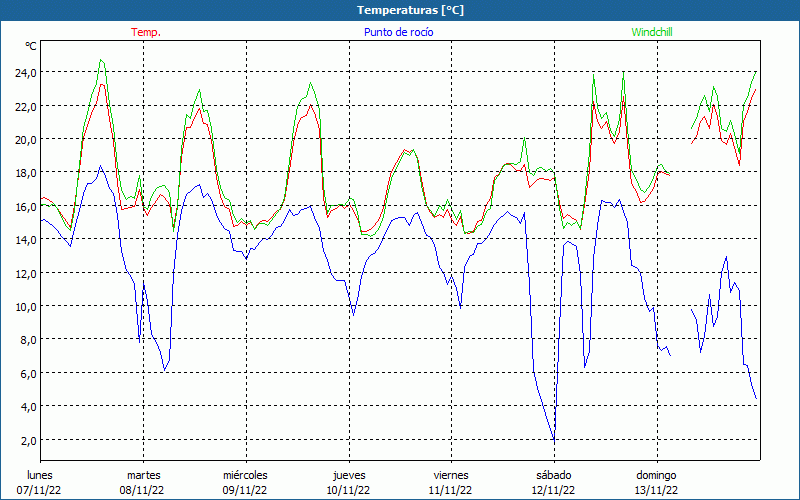Screen dimensions: 800x500
Task: Click the 2,0 y-axis value
Action: 28,440
